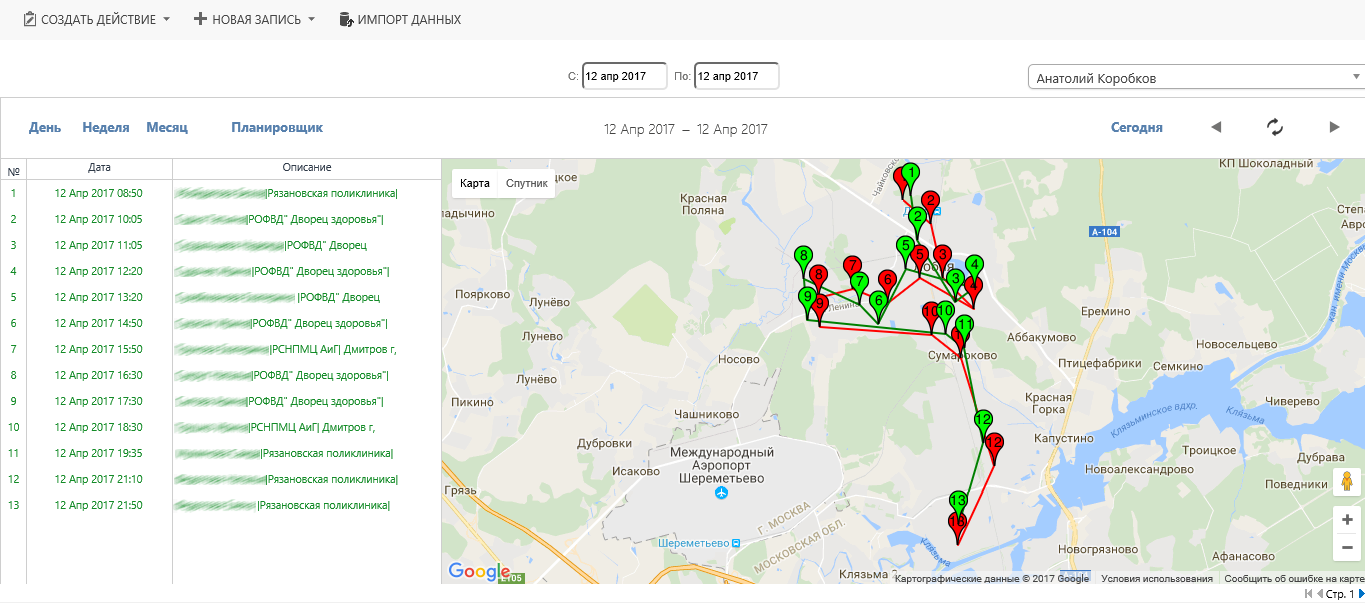1365x603 pixels.
Task: Go to the next date period arrow
Action: [x=1334, y=127]
